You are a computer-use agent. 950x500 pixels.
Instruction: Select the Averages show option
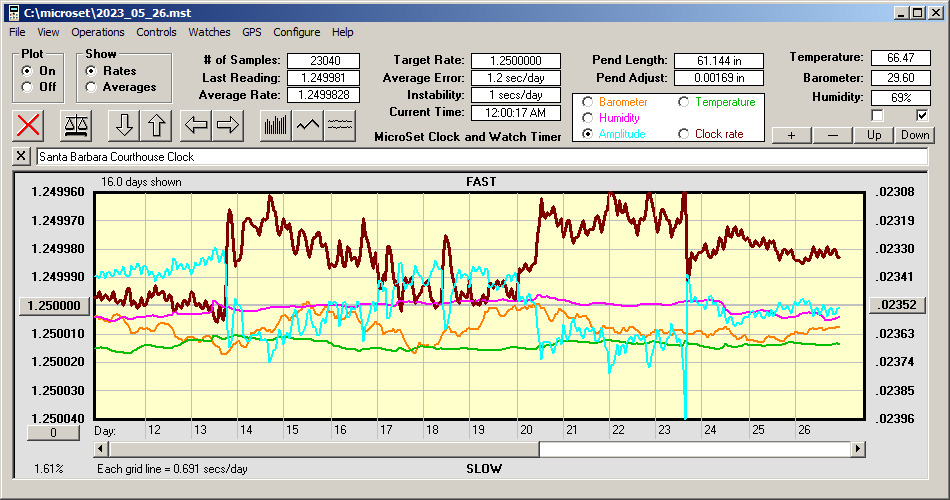pos(92,87)
